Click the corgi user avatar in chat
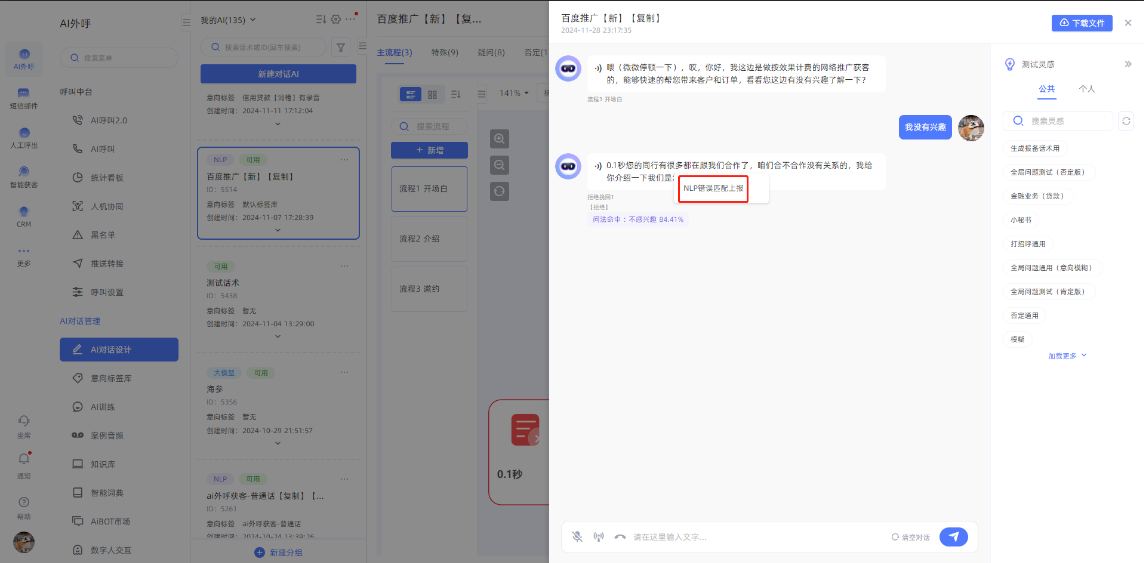This screenshot has width=1144, height=563. pos(970,127)
